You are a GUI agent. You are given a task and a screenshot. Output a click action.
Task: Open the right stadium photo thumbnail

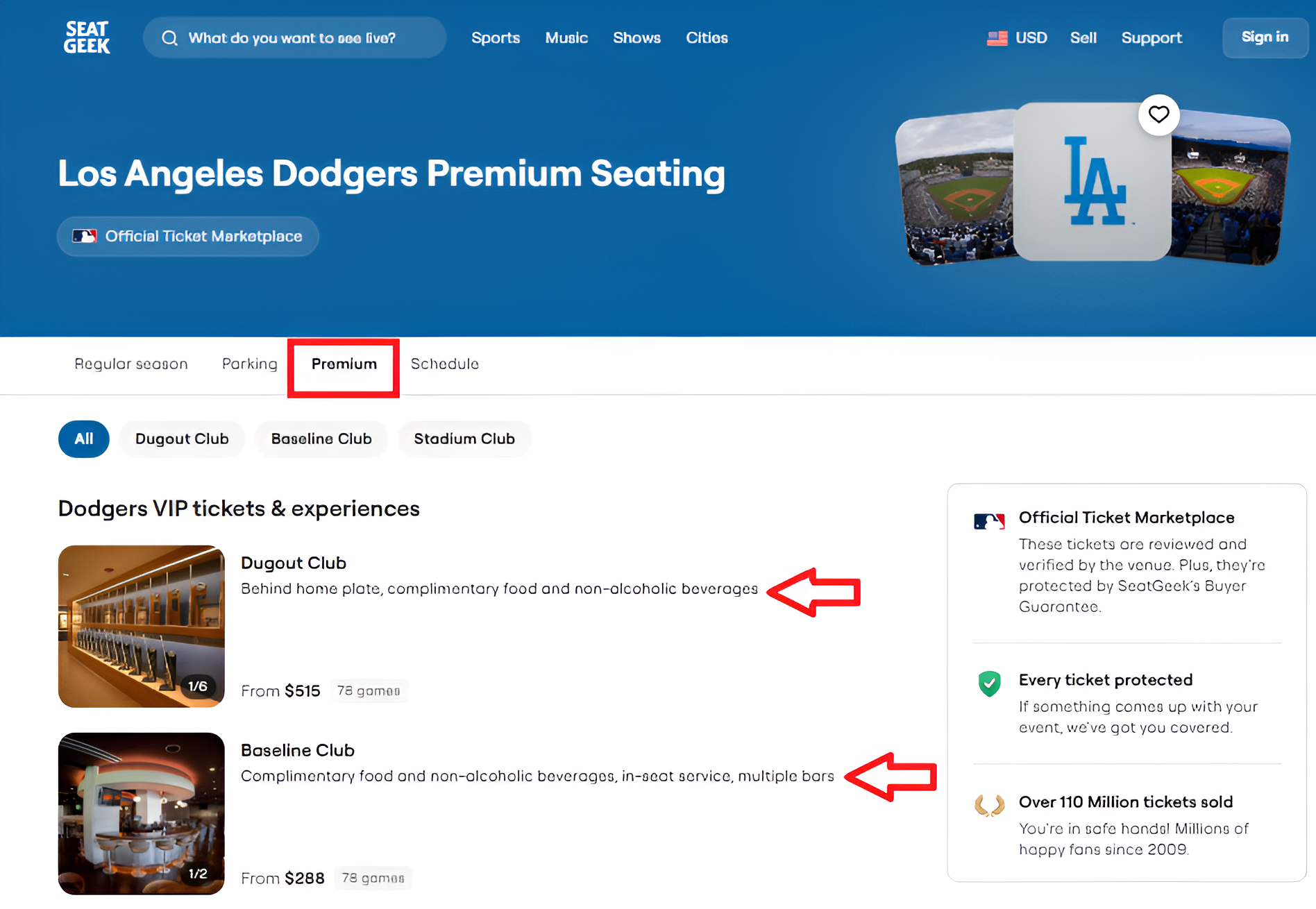[1231, 187]
